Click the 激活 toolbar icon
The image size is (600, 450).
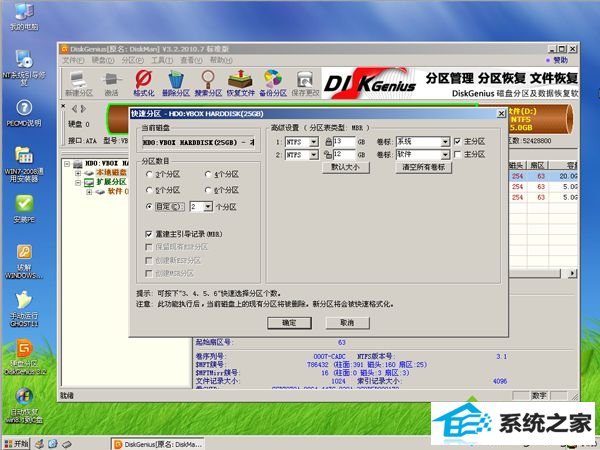[111, 83]
